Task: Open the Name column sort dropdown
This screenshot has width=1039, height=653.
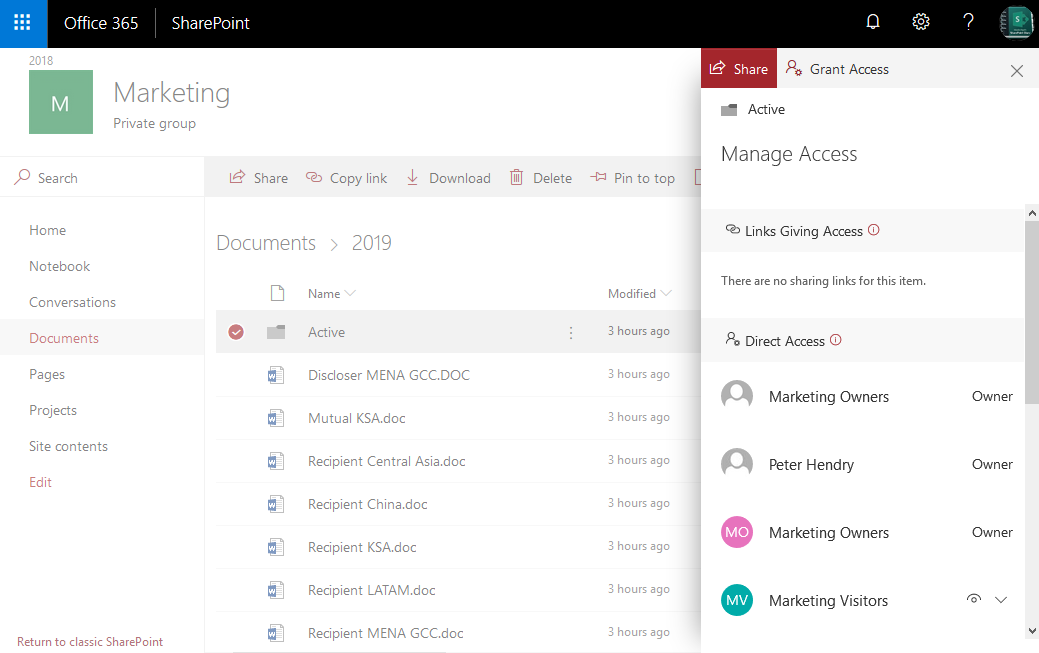Action: 351,293
